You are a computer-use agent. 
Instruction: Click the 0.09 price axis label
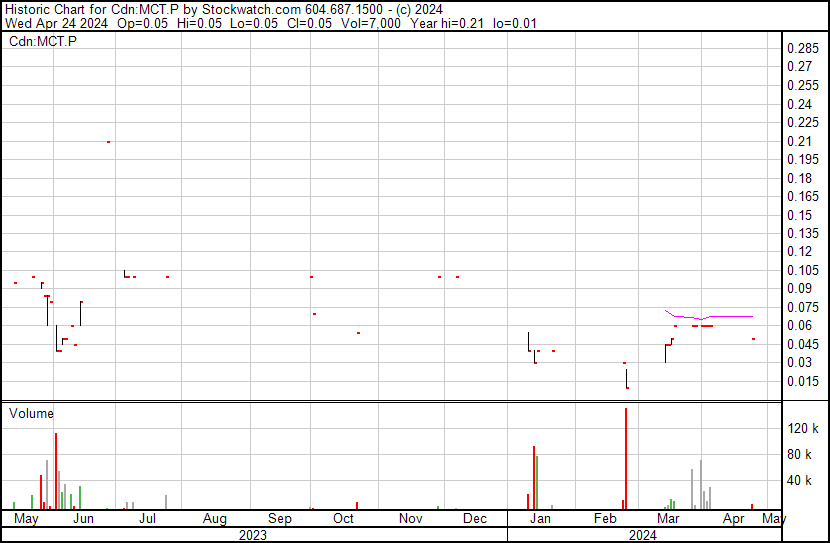pyautogui.click(x=799, y=288)
